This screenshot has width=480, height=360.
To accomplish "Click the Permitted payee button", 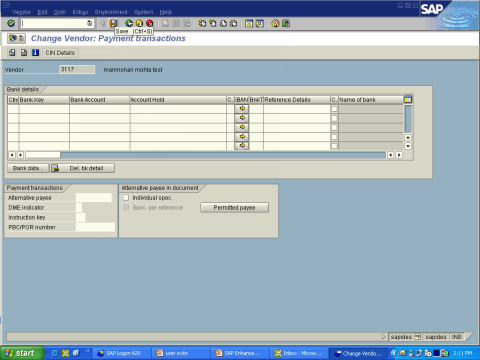I will click(234, 208).
